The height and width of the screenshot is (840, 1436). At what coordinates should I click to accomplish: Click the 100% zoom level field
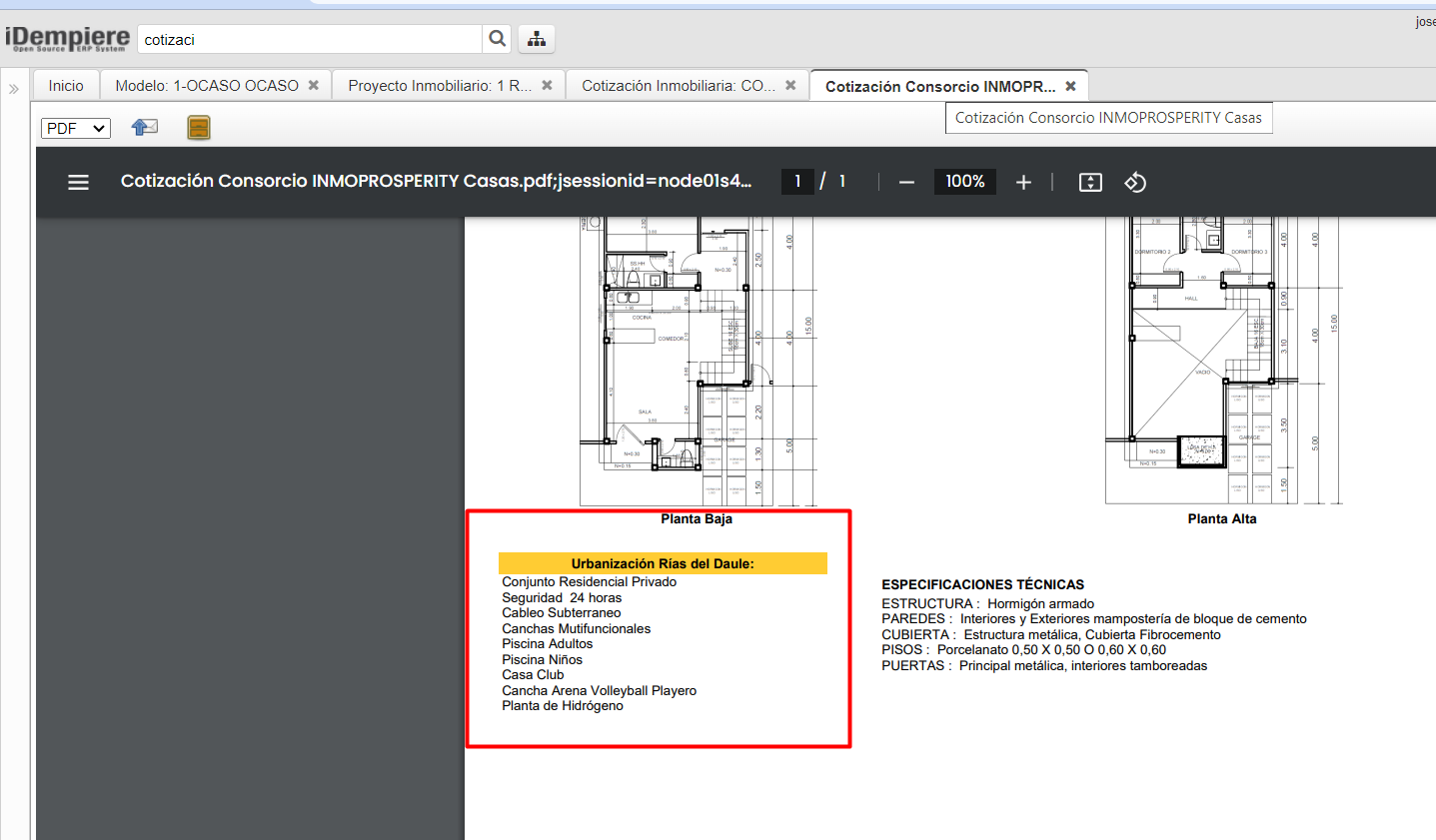[x=964, y=181]
